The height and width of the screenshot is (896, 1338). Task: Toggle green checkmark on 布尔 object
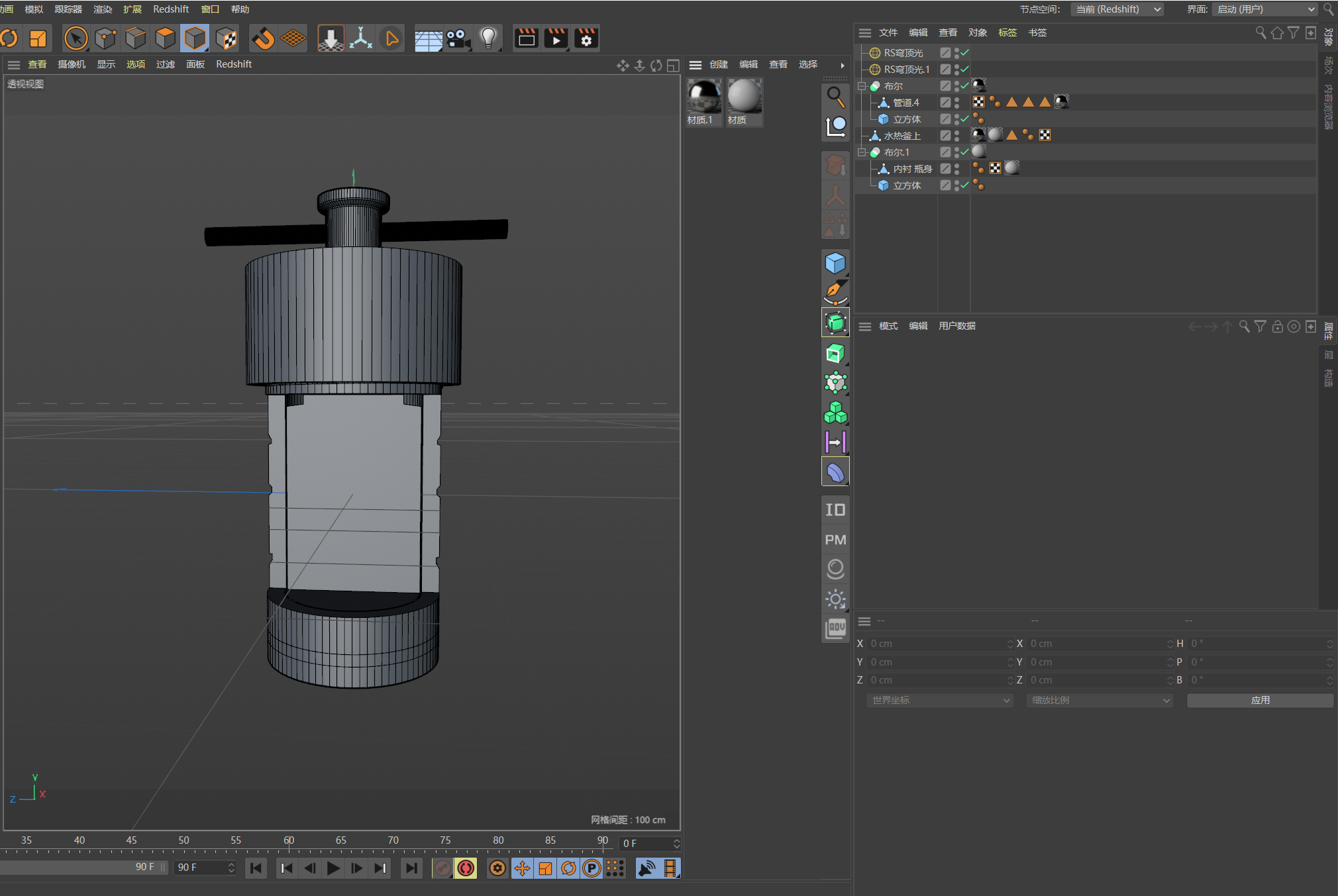pos(965,86)
